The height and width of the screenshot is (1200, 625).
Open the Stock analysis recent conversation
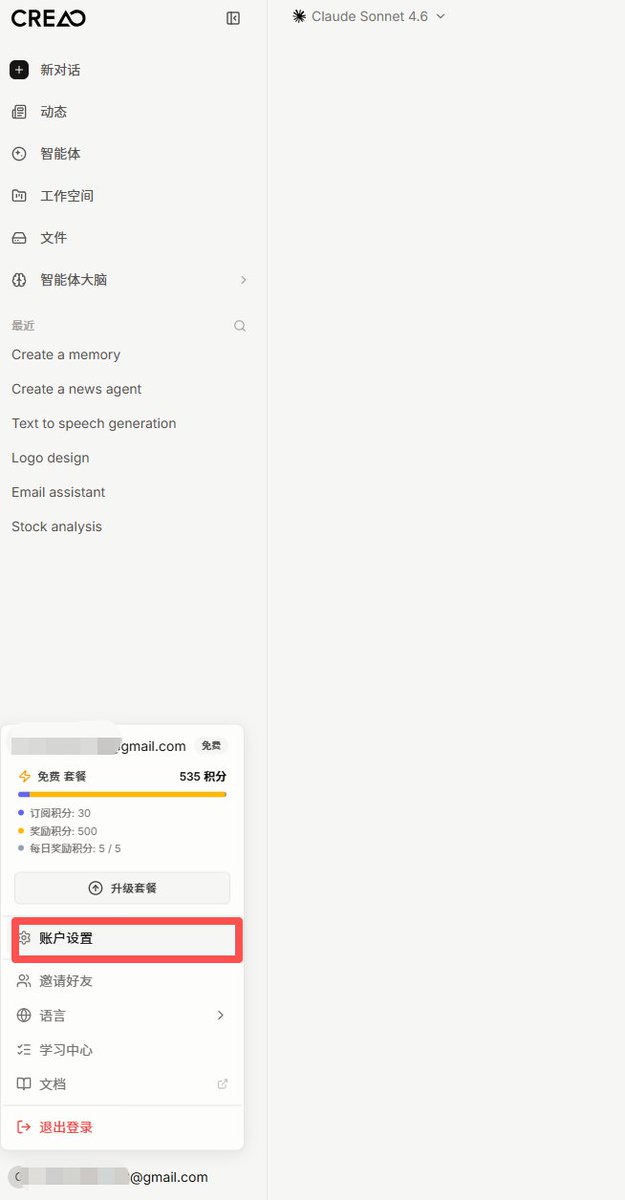point(57,527)
